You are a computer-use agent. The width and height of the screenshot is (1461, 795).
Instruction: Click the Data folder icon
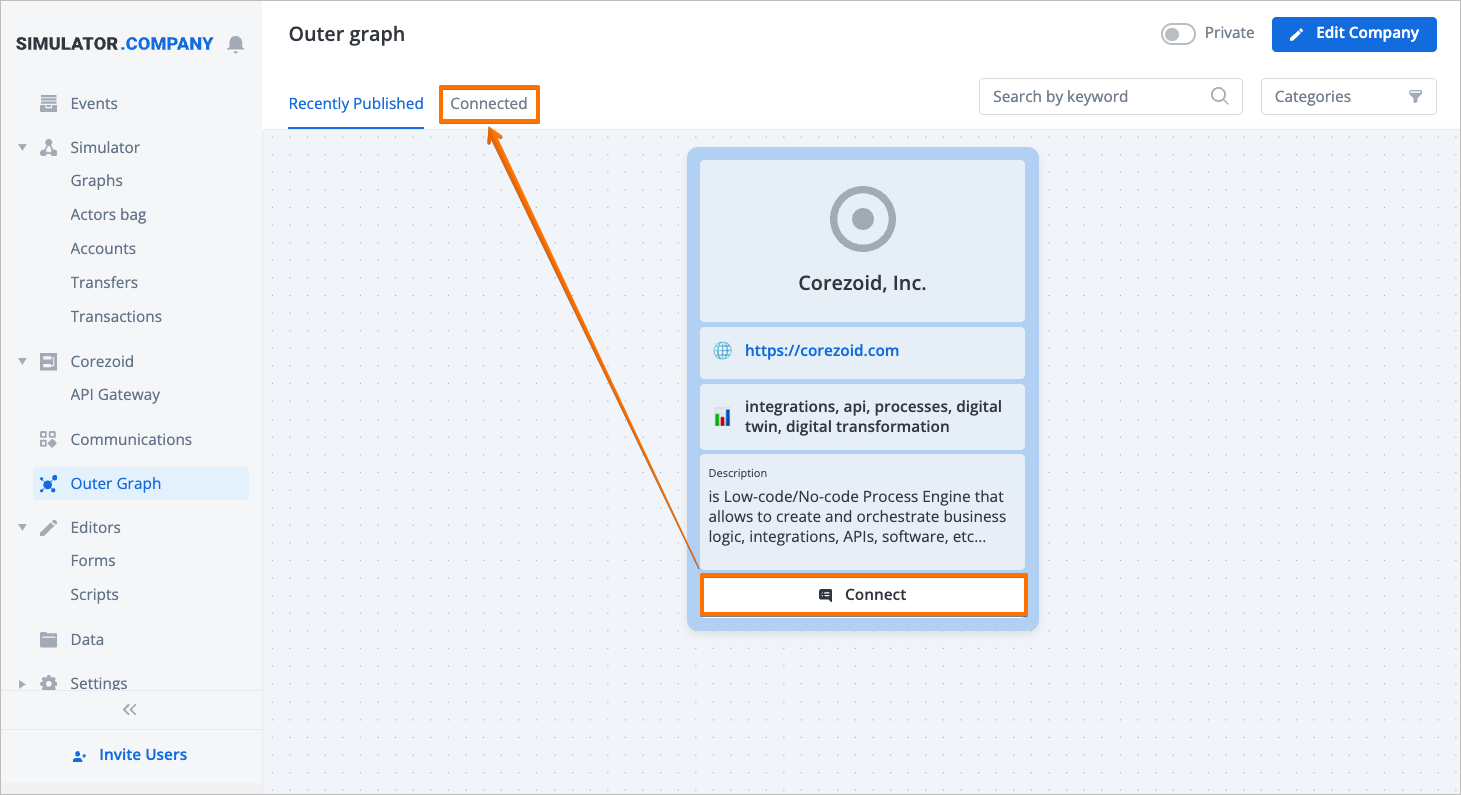pos(48,639)
